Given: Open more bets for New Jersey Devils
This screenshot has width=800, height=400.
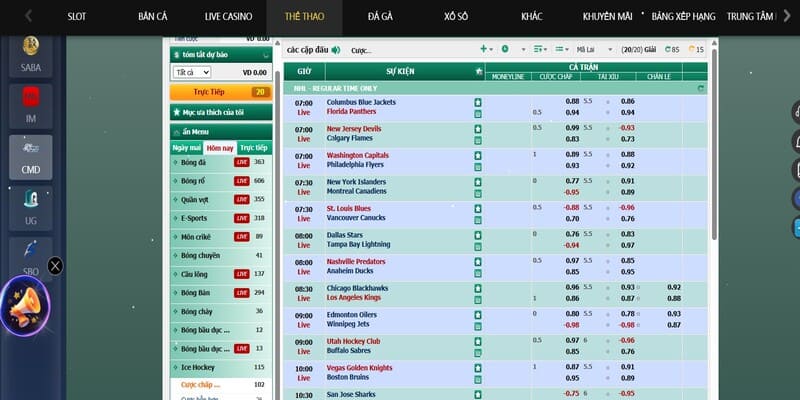Looking at the screenshot, I should tap(478, 129).
